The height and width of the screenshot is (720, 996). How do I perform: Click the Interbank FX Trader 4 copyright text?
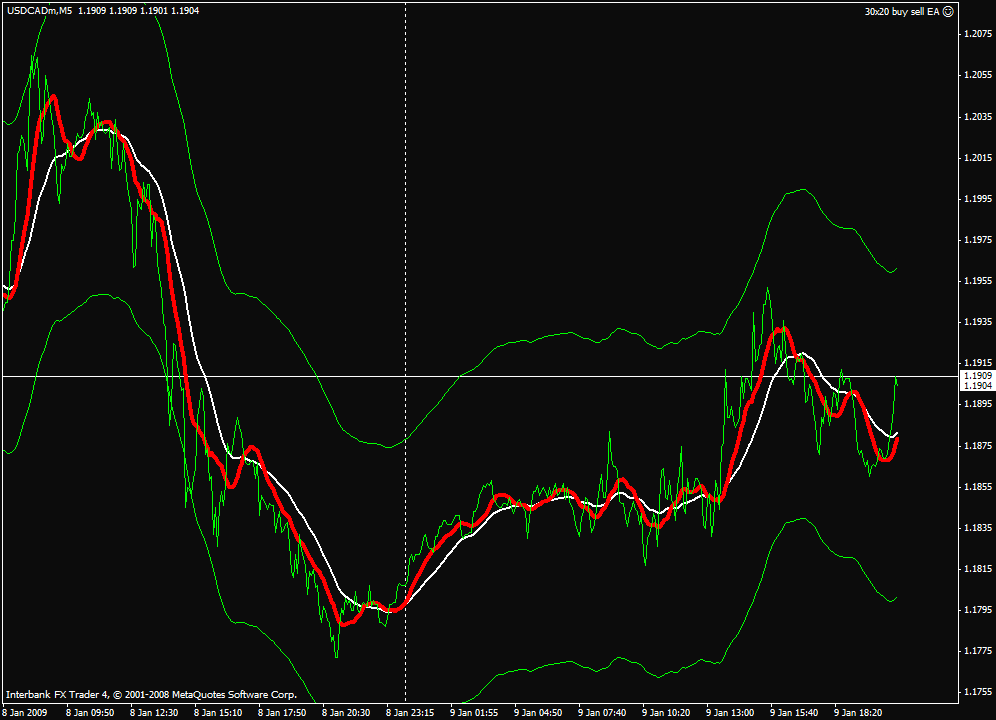pyautogui.click(x=151, y=695)
